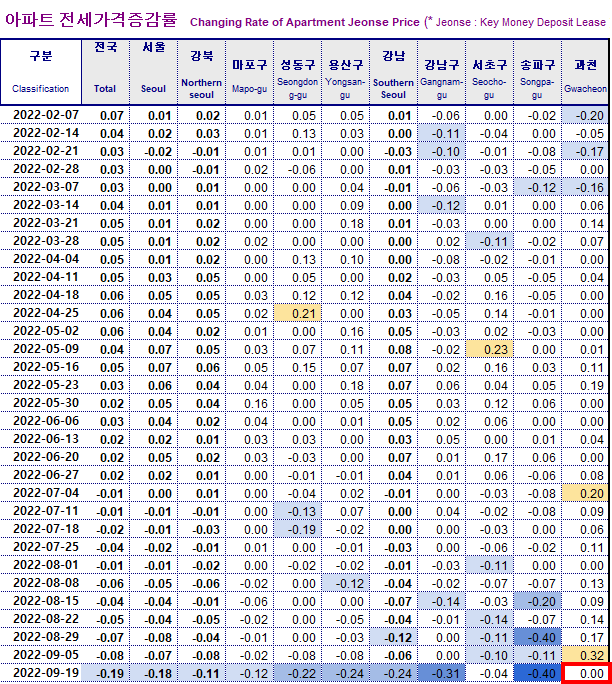Select Gangnam-gu value -0.12 for 2022-03-14
The image size is (612, 684).
[441, 205]
